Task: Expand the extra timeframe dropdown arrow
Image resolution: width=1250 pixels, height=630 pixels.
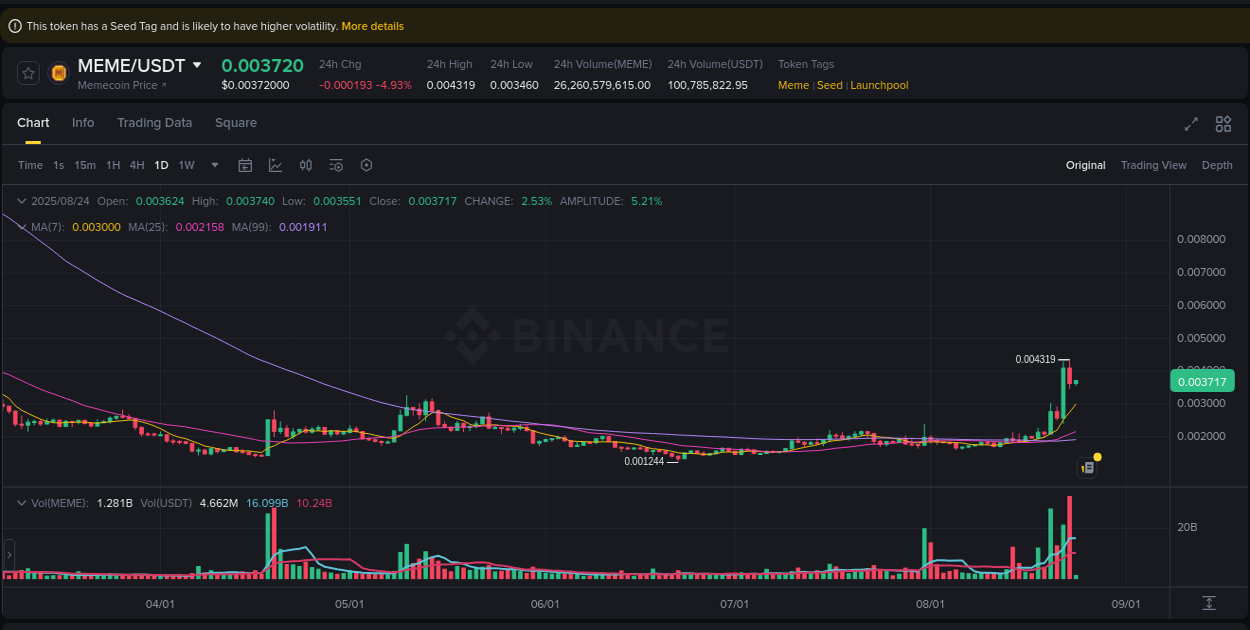Action: pyautogui.click(x=214, y=164)
